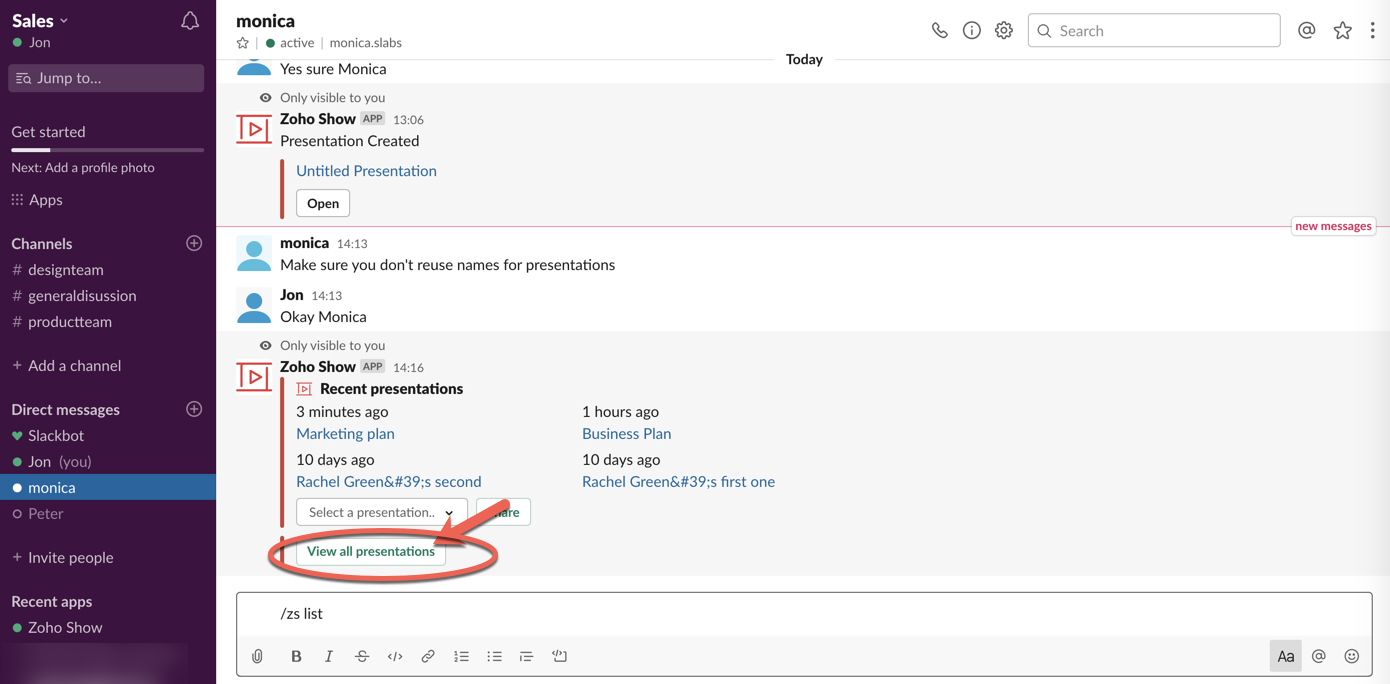The height and width of the screenshot is (684, 1390).
Task: Expand the Channels section header
Action: click(42, 244)
